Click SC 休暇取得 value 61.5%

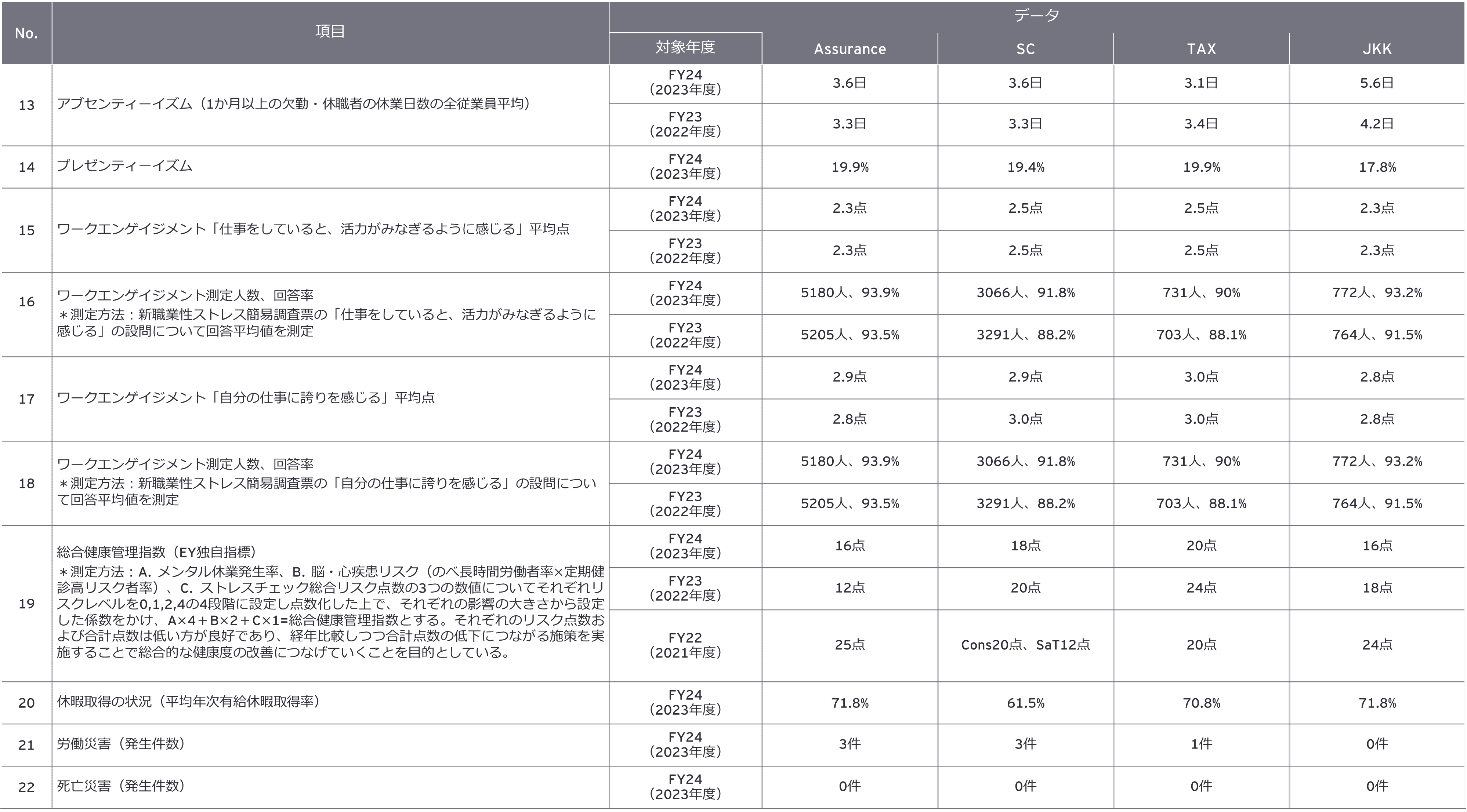click(1025, 703)
